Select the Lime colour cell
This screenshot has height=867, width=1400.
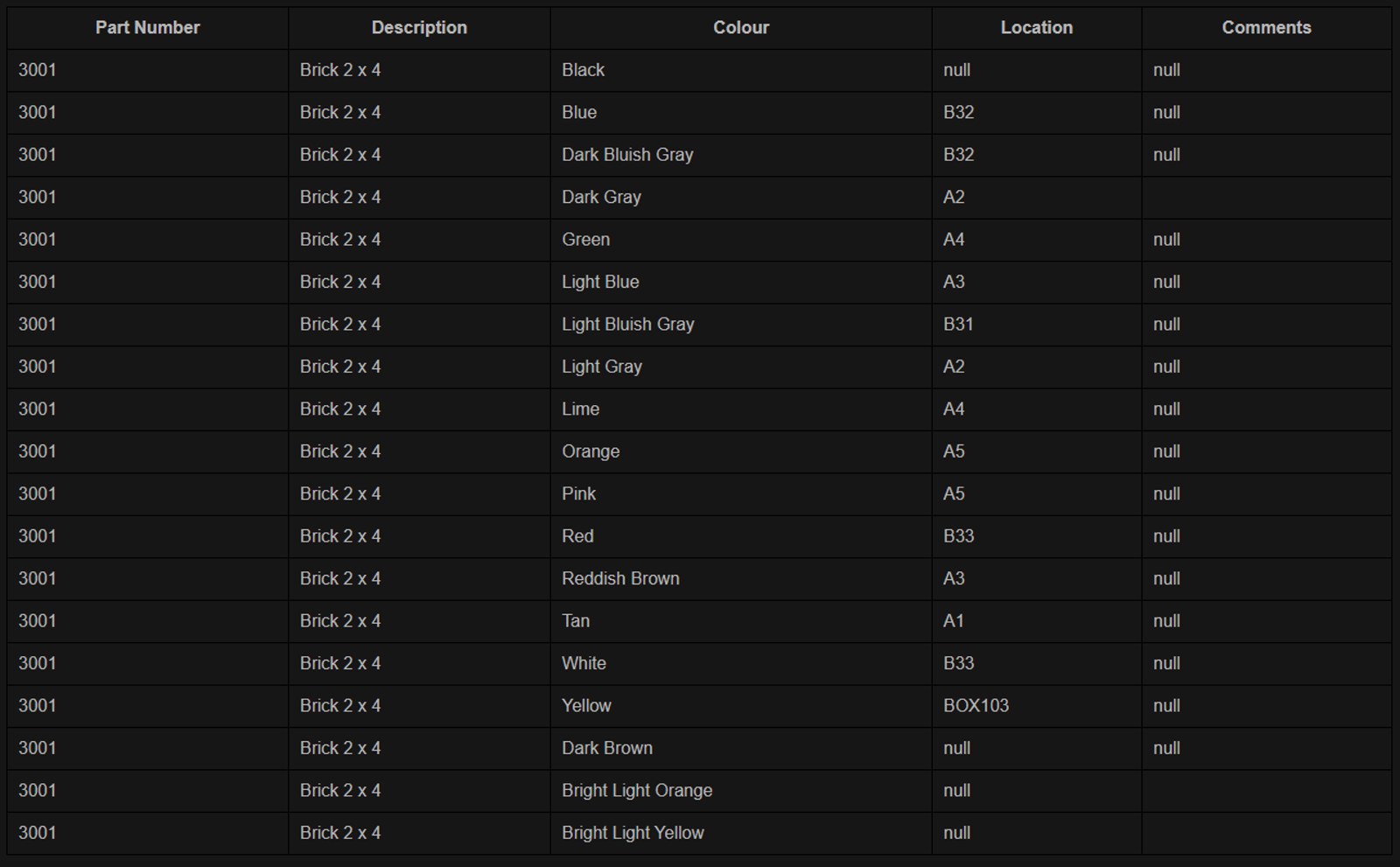[x=580, y=409]
